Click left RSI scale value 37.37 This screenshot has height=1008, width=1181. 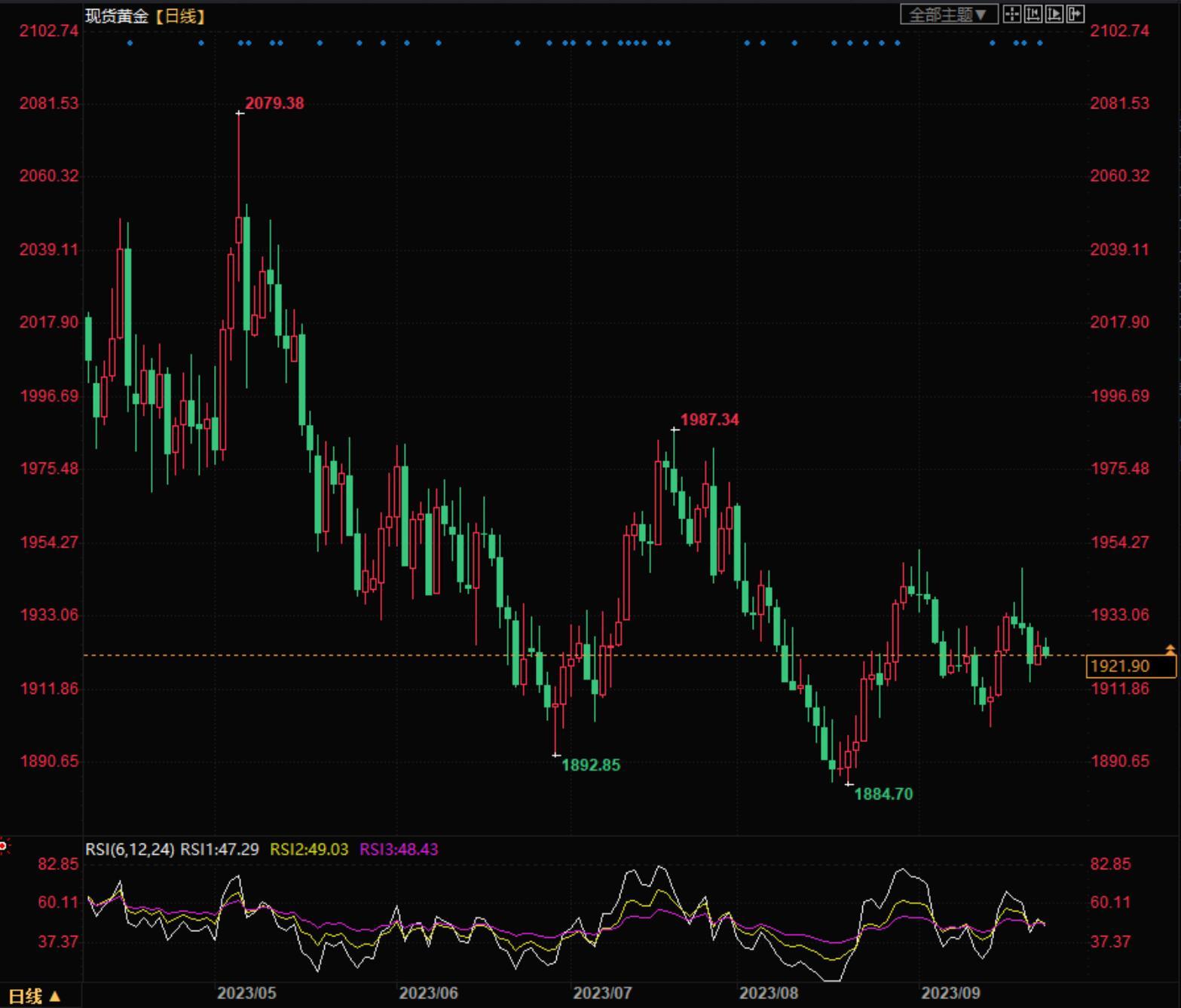[58, 941]
